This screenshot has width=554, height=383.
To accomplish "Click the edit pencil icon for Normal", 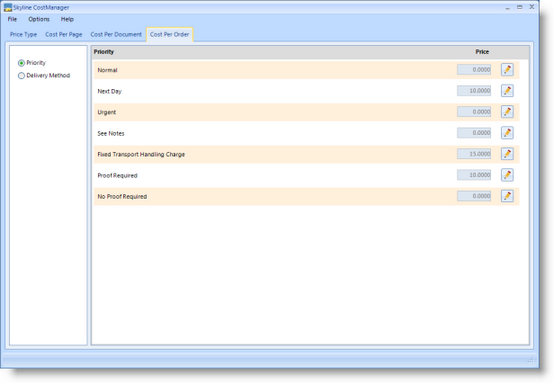I will [x=507, y=70].
